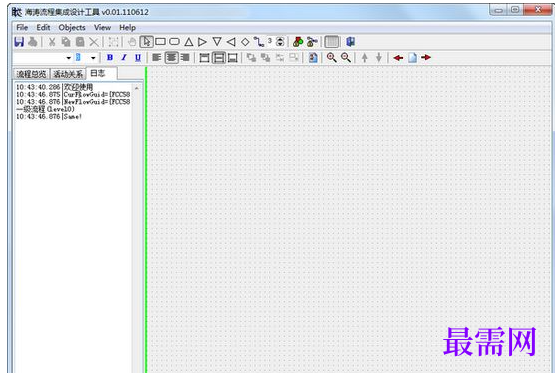Click the send to back icon
555x373 pixels.
point(265,57)
